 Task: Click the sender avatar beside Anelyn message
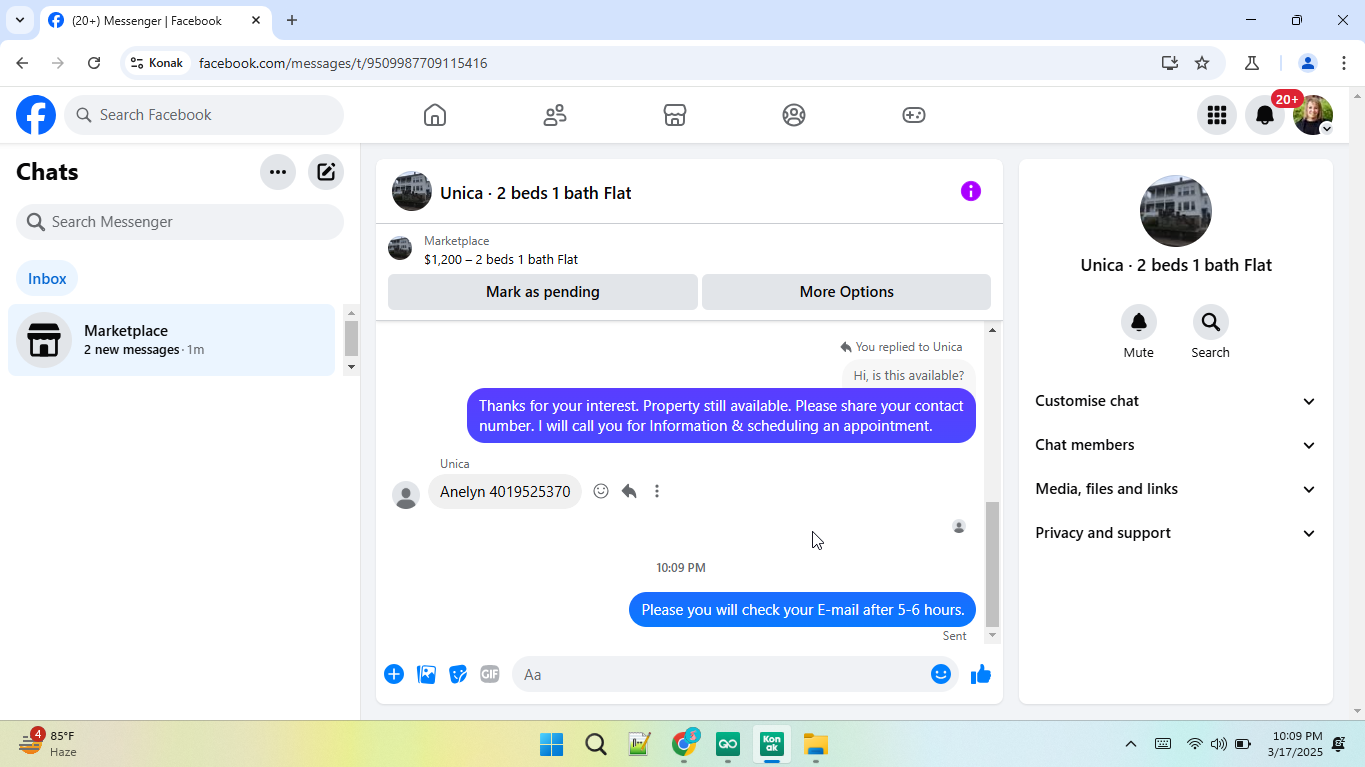coord(406,495)
